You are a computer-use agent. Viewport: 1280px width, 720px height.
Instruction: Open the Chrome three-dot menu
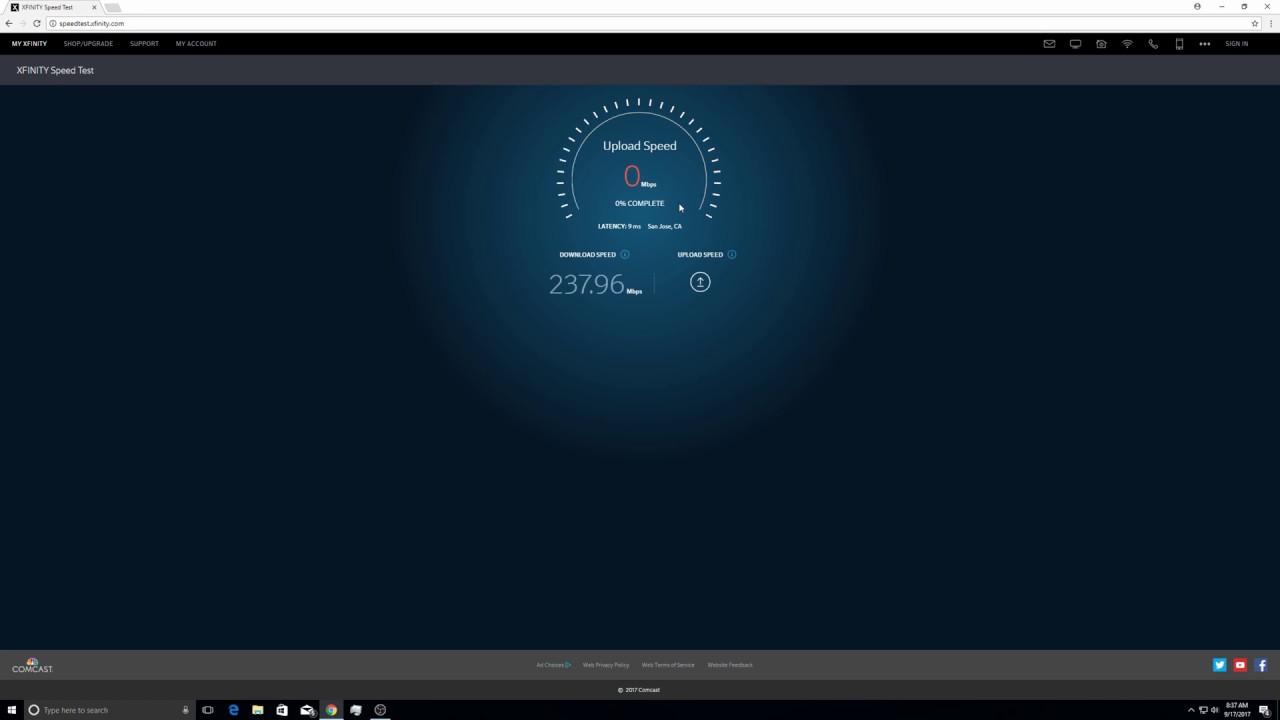(x=1271, y=23)
